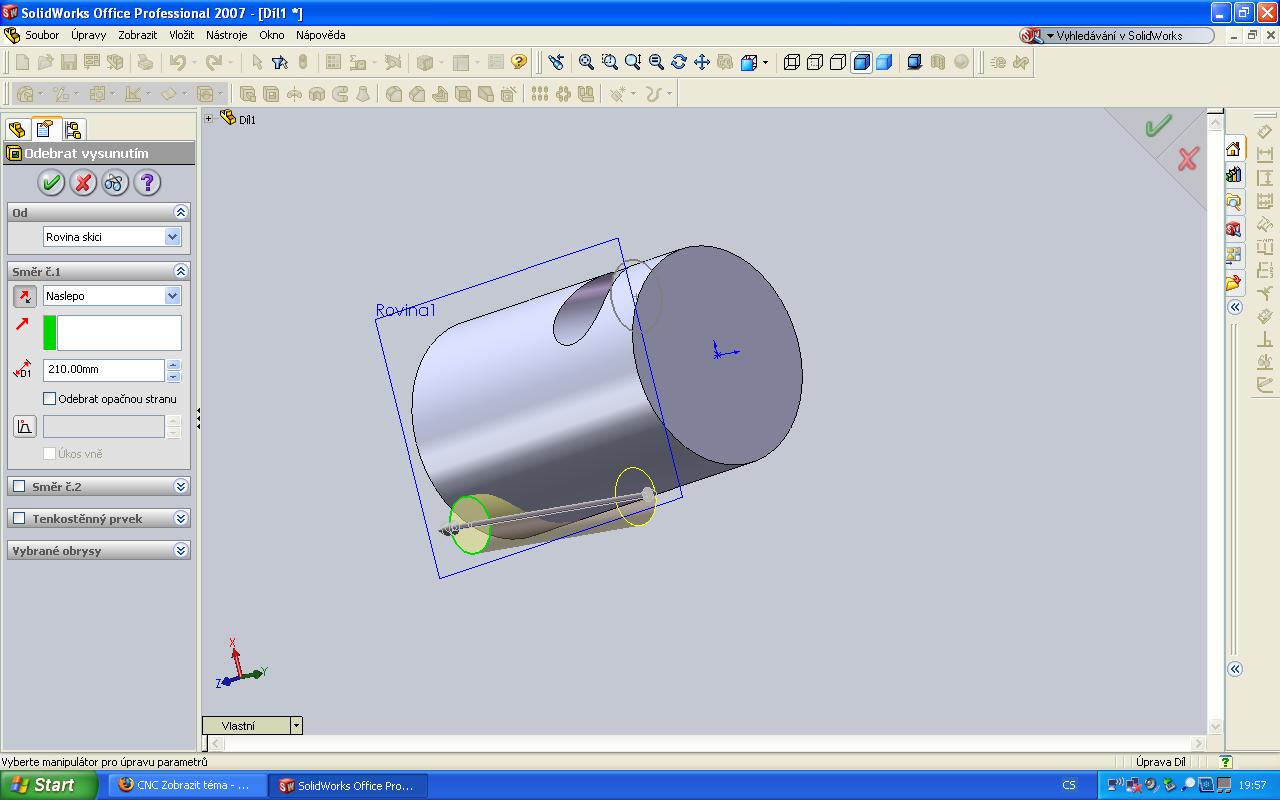1280x800 pixels.
Task: Reverse direction using the Směr č.1 arrow button
Action: pos(24,296)
